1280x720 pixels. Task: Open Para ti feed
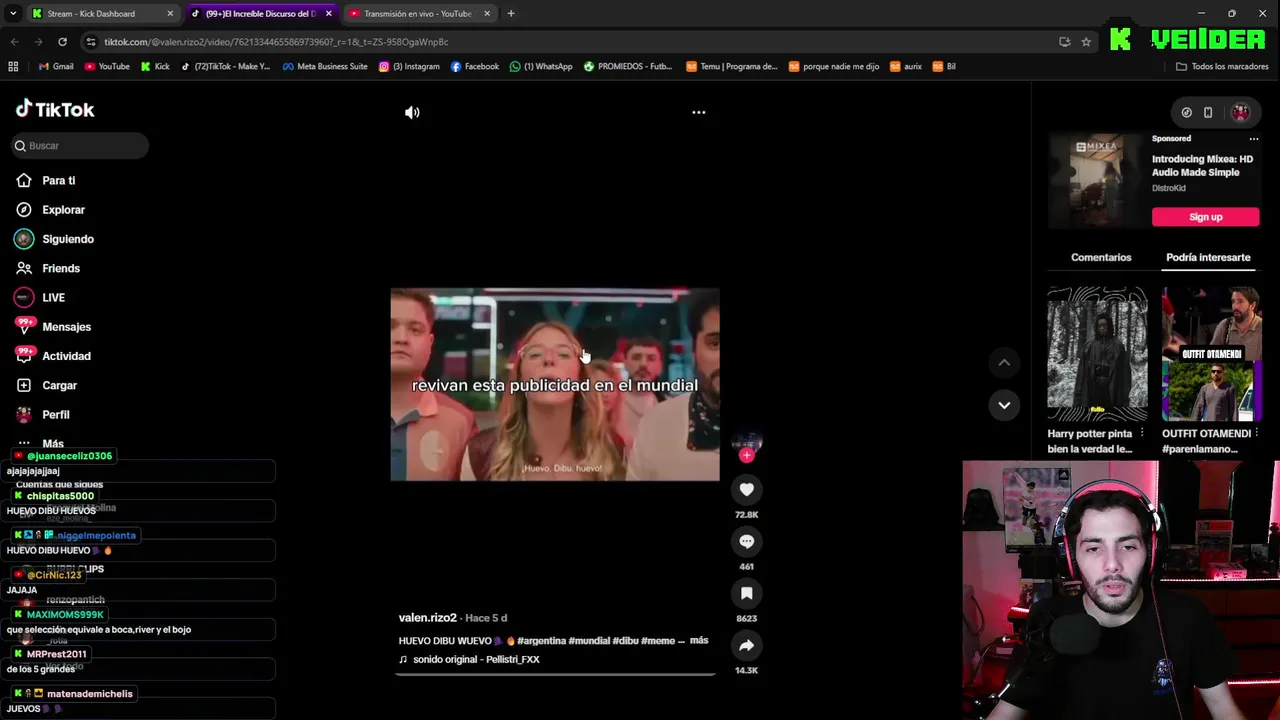59,181
